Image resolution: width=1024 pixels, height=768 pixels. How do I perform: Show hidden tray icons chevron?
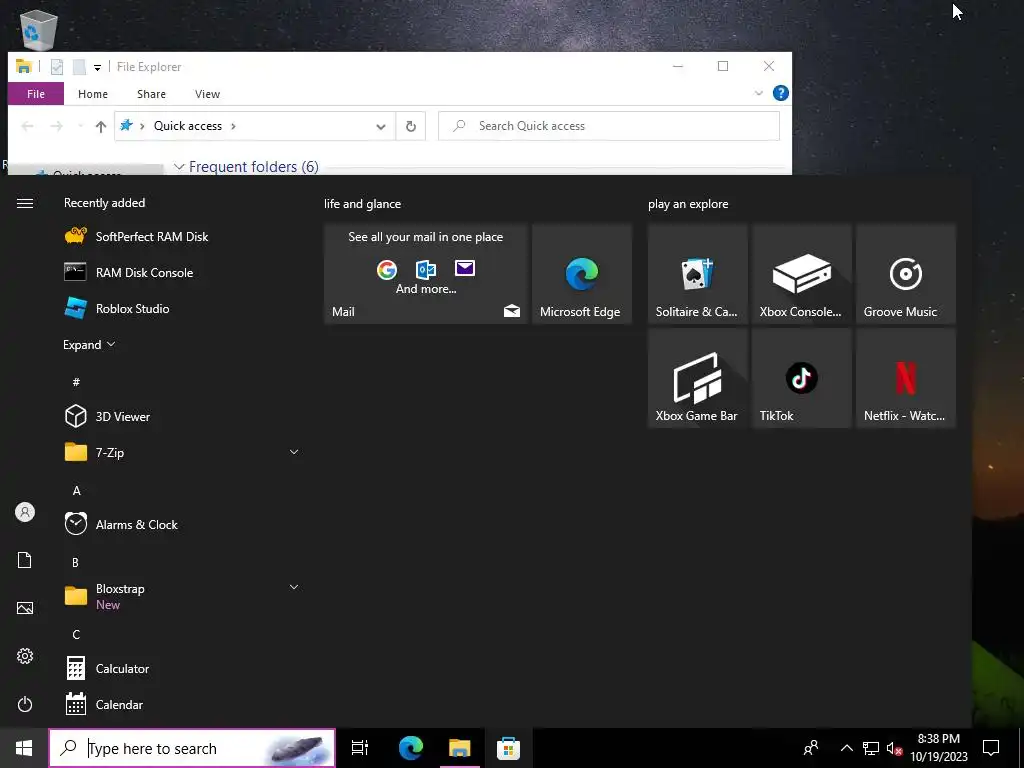[x=846, y=748]
